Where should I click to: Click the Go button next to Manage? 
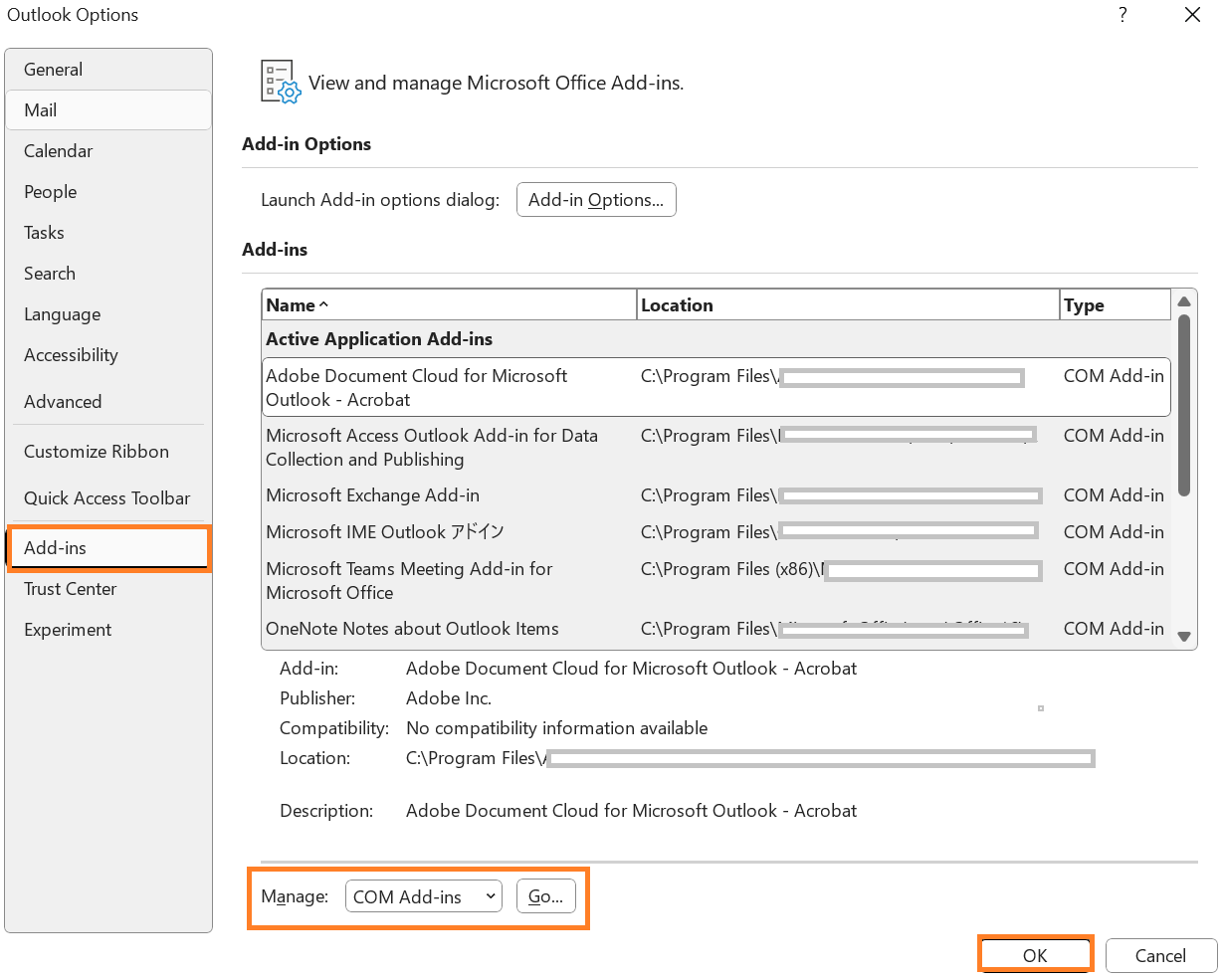click(545, 896)
